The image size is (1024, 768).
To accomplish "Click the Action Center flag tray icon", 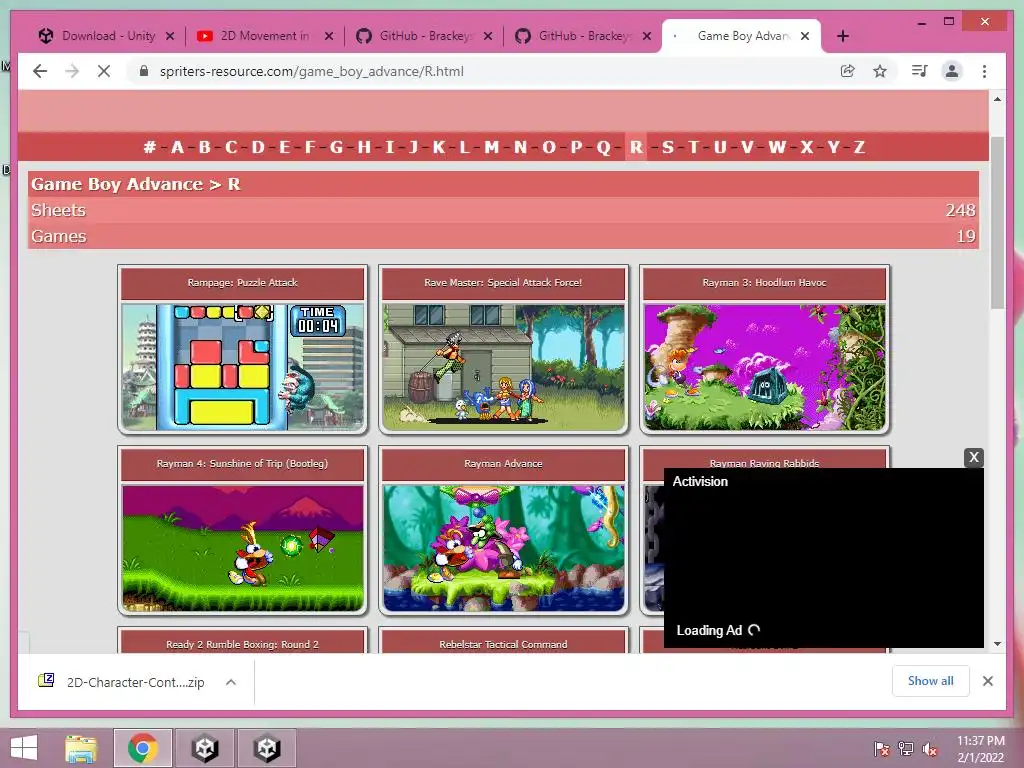I will click(x=881, y=748).
